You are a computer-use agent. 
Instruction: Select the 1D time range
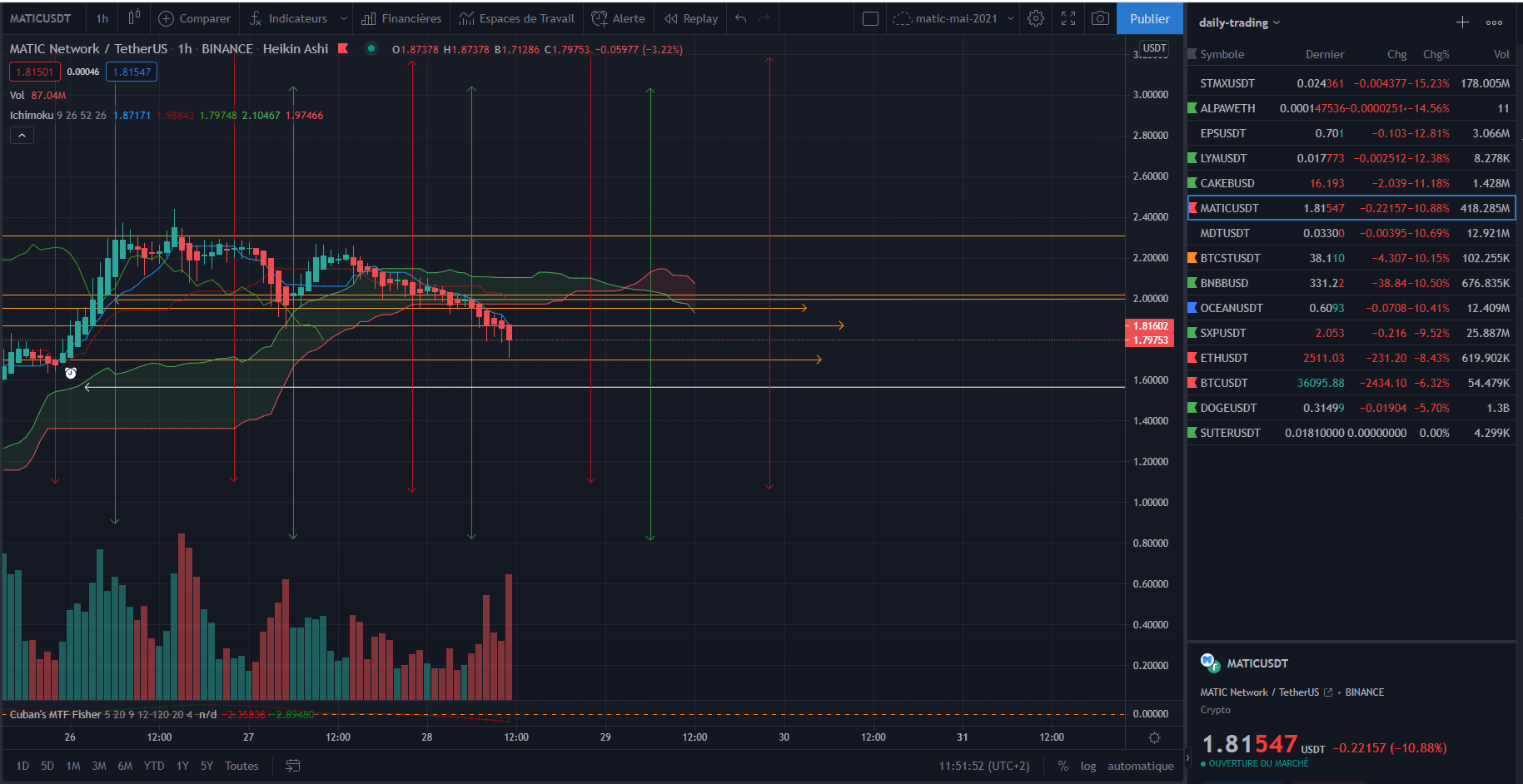click(x=22, y=766)
